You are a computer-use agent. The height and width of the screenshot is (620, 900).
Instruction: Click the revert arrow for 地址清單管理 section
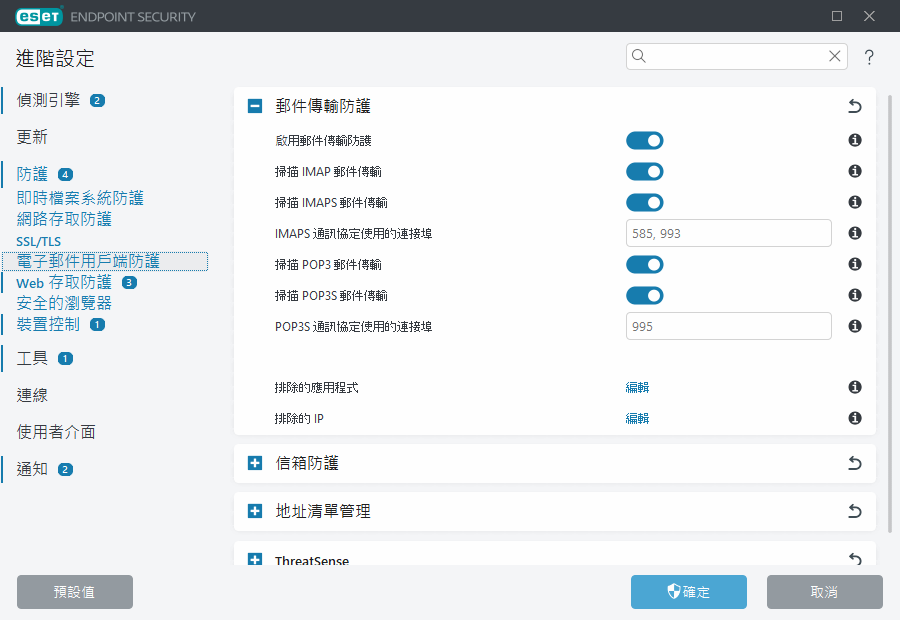[854, 512]
